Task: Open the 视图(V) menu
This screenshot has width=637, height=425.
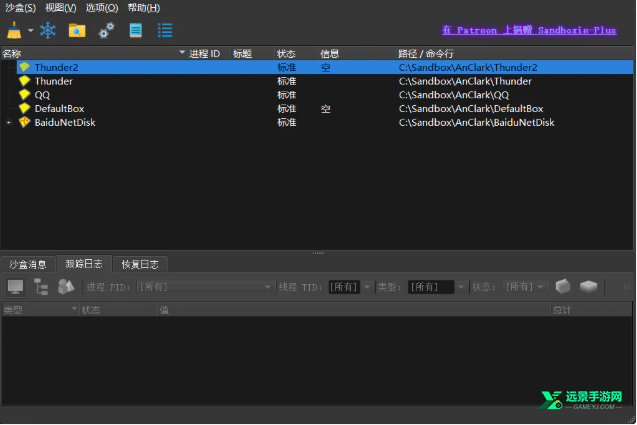Action: tap(61, 8)
